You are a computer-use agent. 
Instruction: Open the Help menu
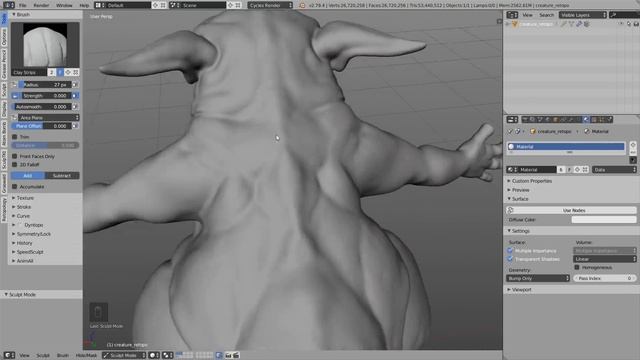84,5
